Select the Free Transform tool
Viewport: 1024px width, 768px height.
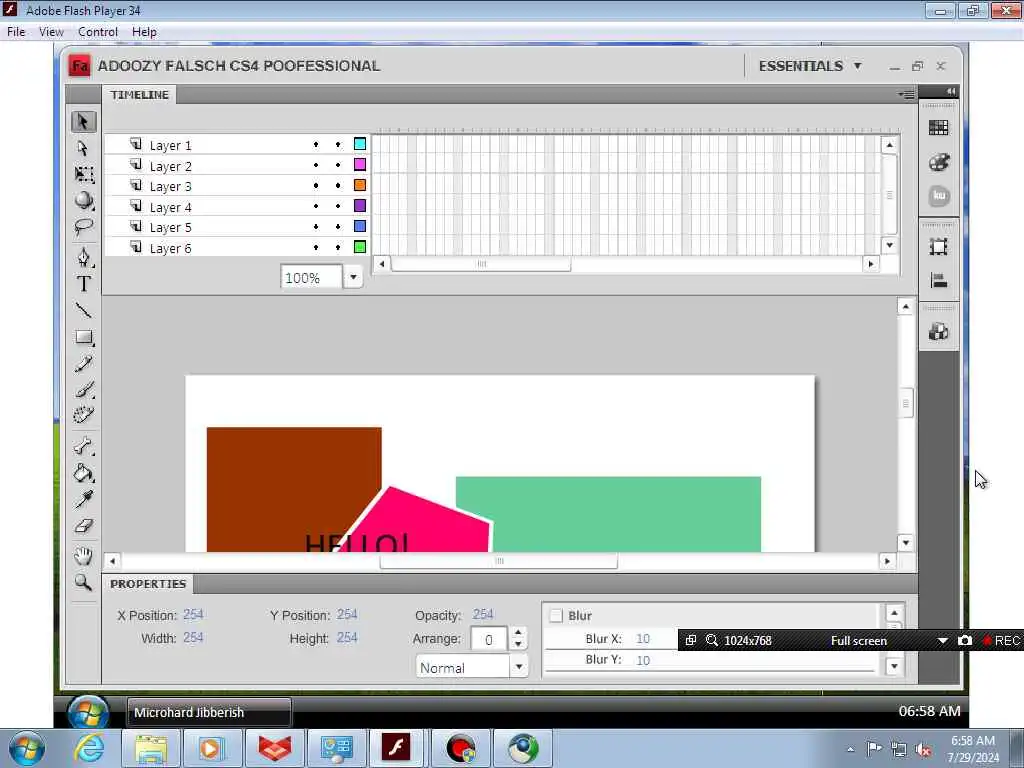click(x=84, y=174)
